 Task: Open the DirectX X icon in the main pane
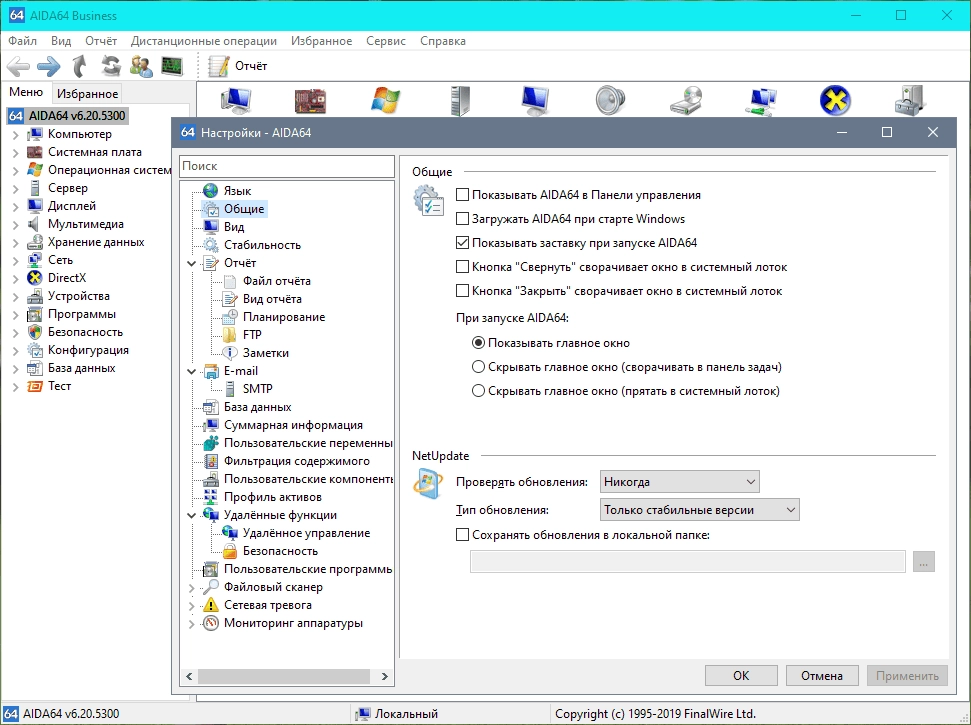835,100
